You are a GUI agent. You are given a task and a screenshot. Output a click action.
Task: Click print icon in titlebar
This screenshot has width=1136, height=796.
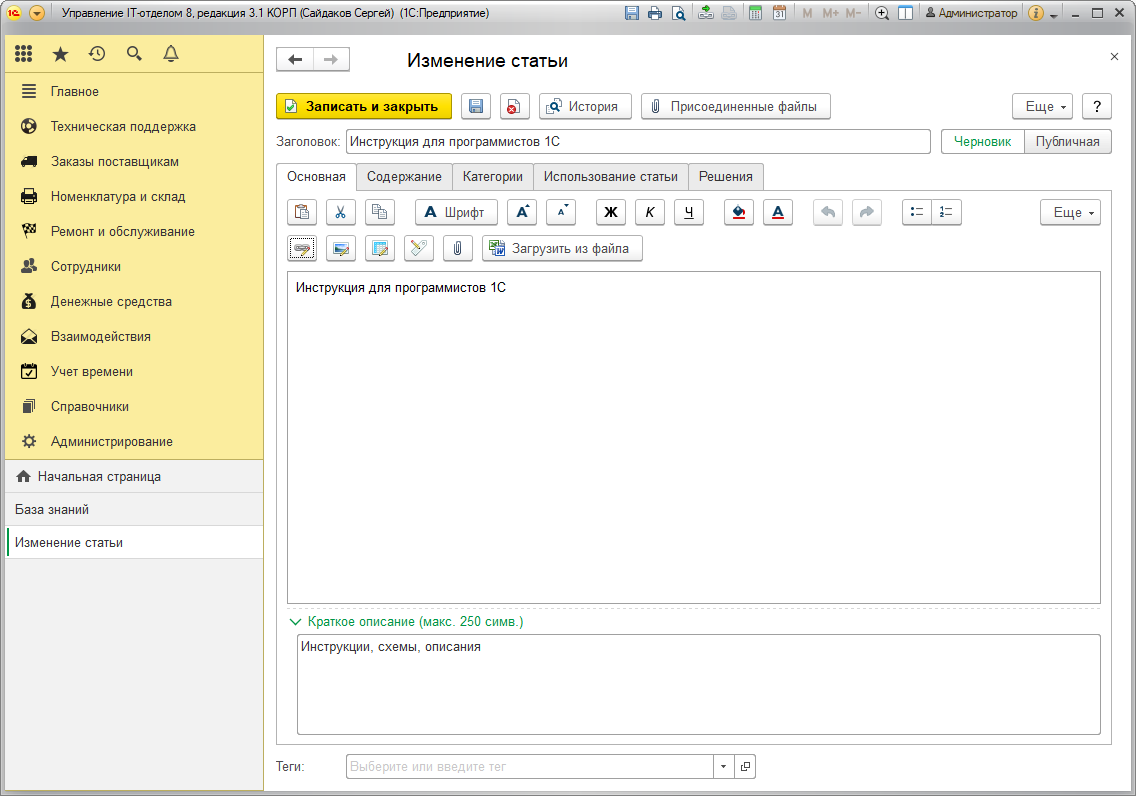click(x=655, y=13)
